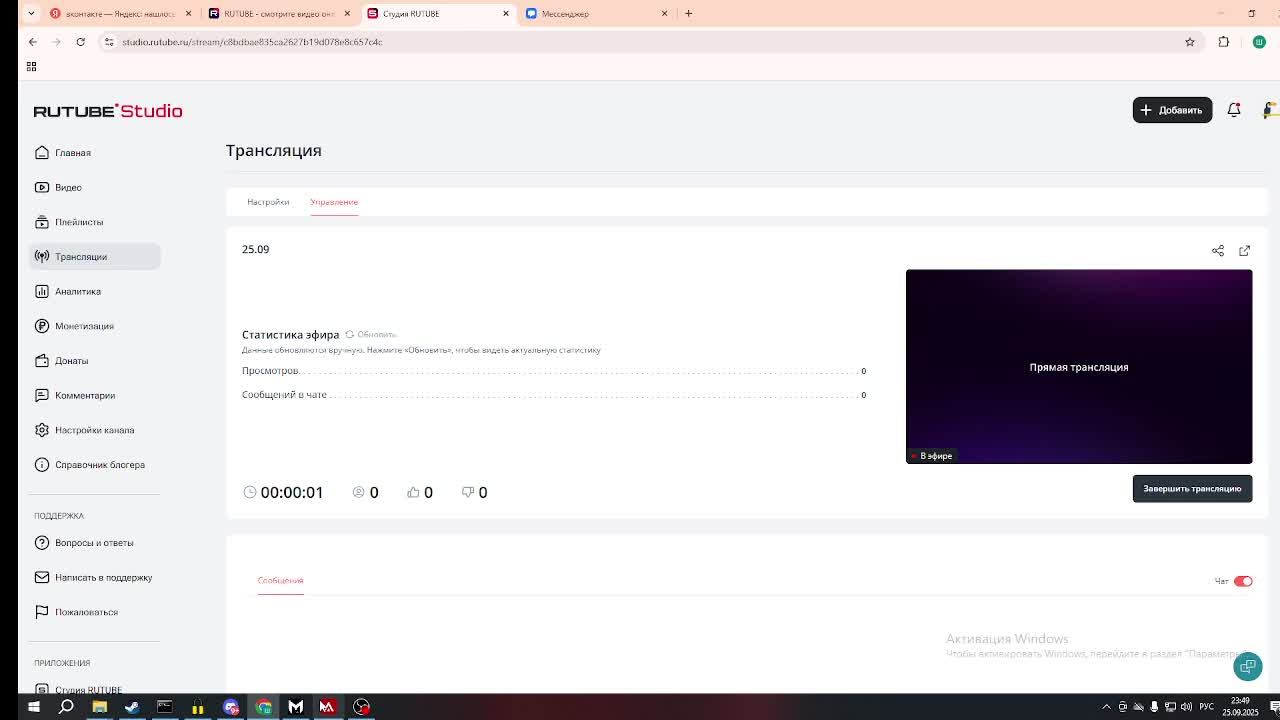This screenshot has height=720, width=1280.
Task: Go to Главная in the sidebar
Action: pyautogui.click(x=95, y=153)
